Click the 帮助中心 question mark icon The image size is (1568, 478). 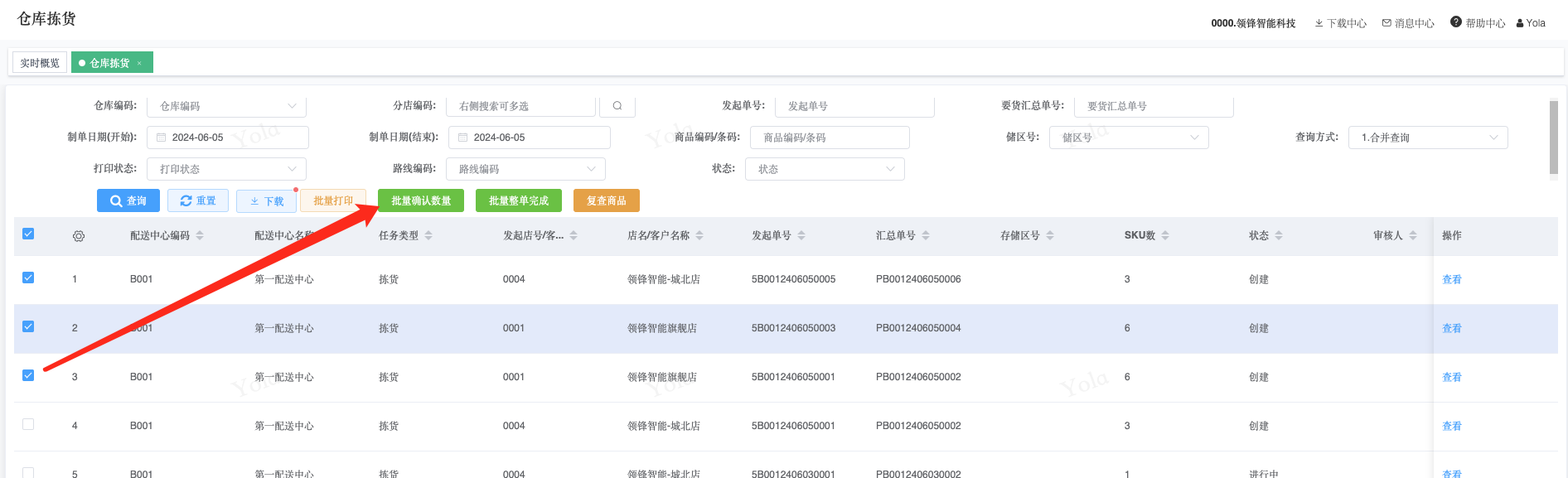tap(1455, 22)
